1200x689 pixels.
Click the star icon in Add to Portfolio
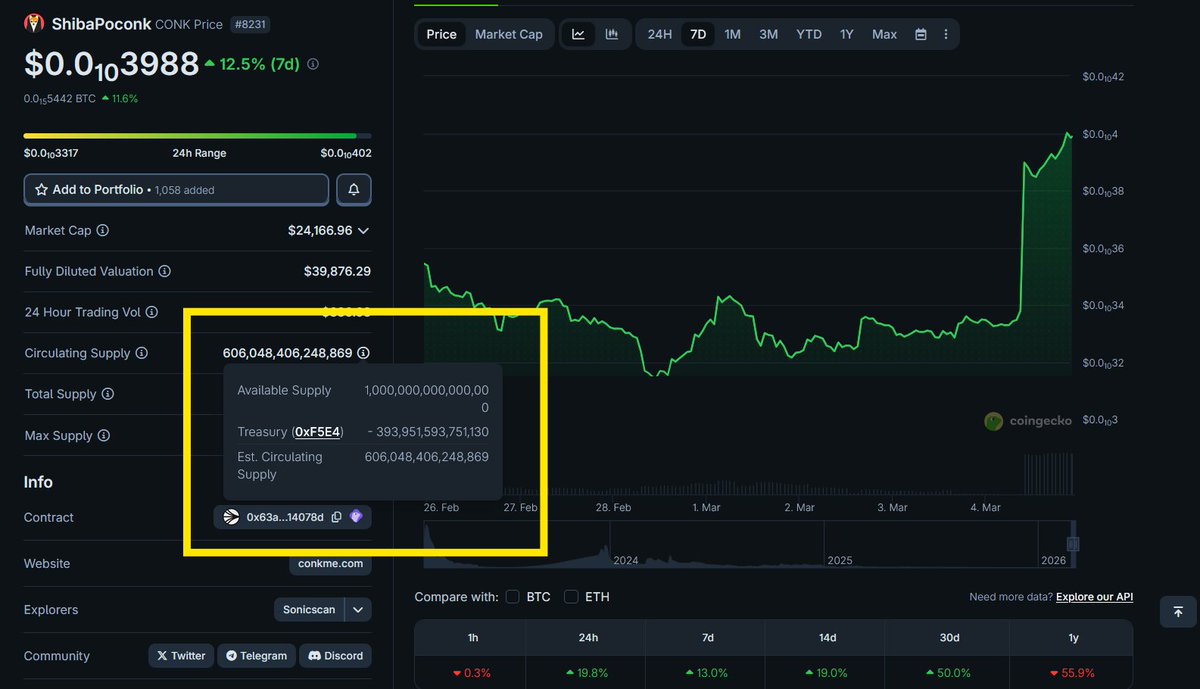41,189
